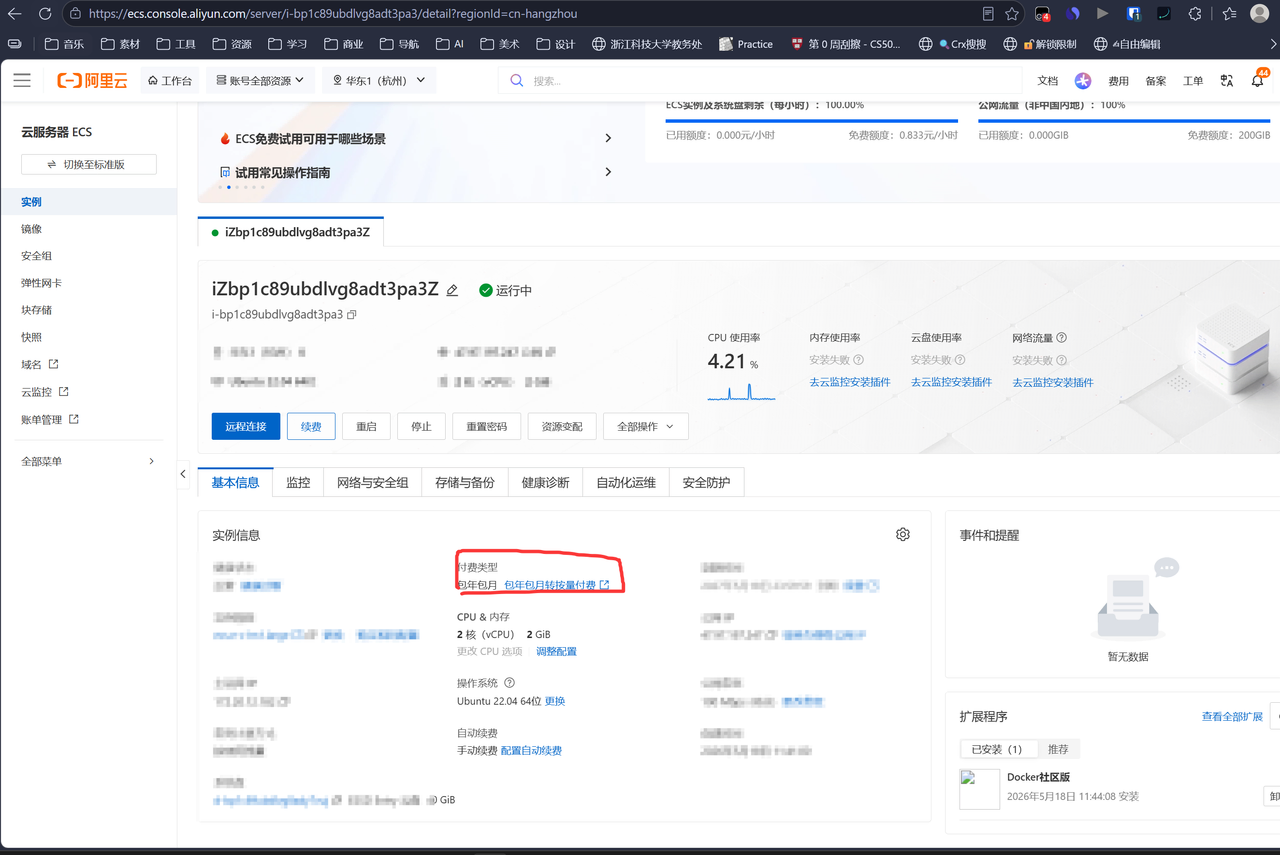Click the language switch icon in header
1280x855 pixels.
point(1226,80)
